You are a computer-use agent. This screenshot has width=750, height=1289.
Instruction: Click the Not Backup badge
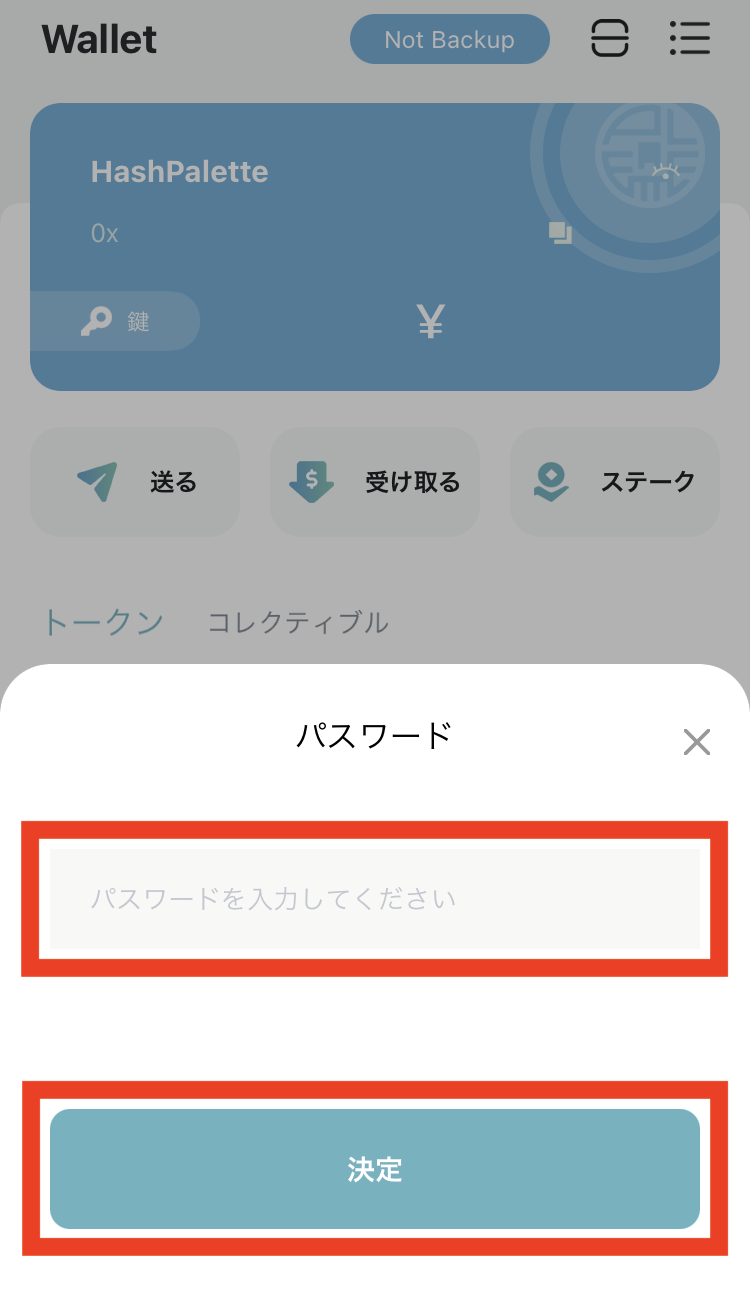click(450, 40)
